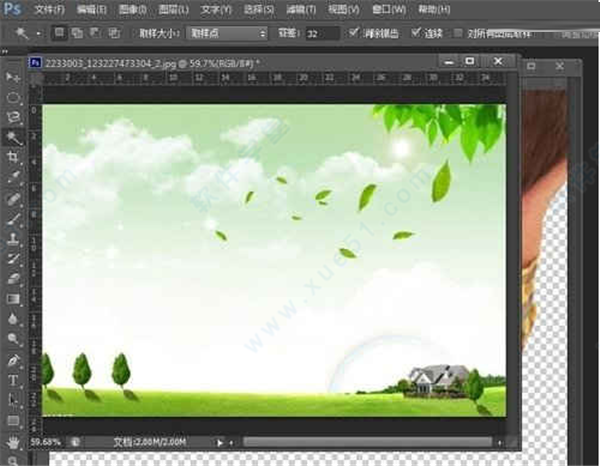Screen dimensions: 600x466
Task: Select the Eyedropper tool
Action: pyautogui.click(x=13, y=177)
